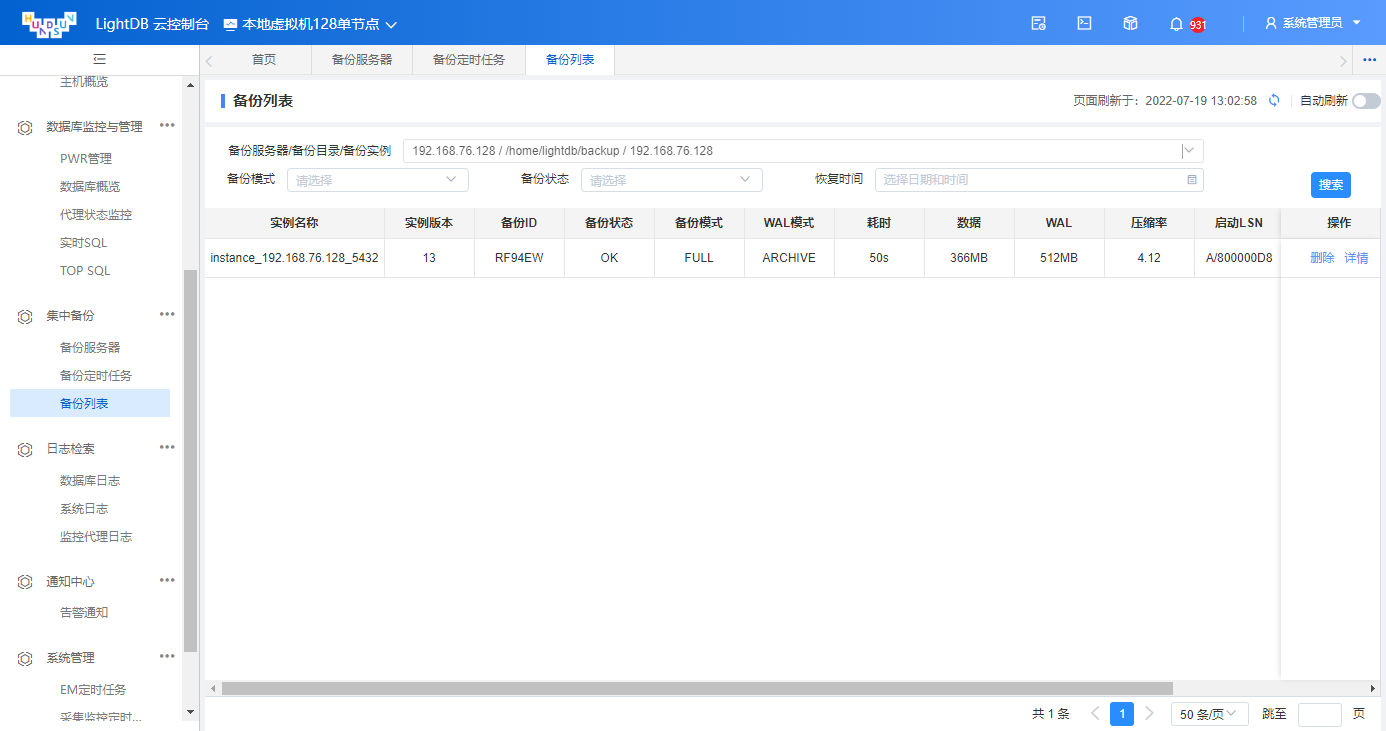Screen dimensions: 1386x731
Task: Click the refresh page icon
Action: (x=1274, y=101)
